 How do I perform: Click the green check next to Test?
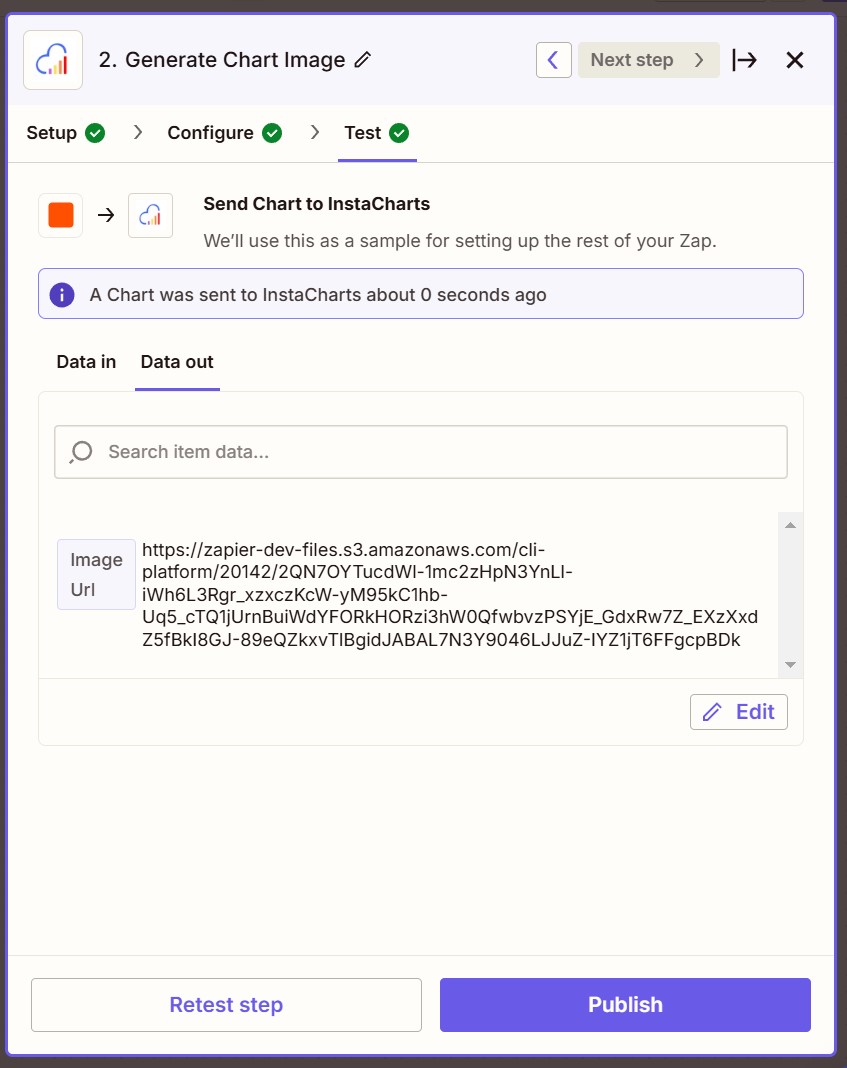click(x=399, y=133)
